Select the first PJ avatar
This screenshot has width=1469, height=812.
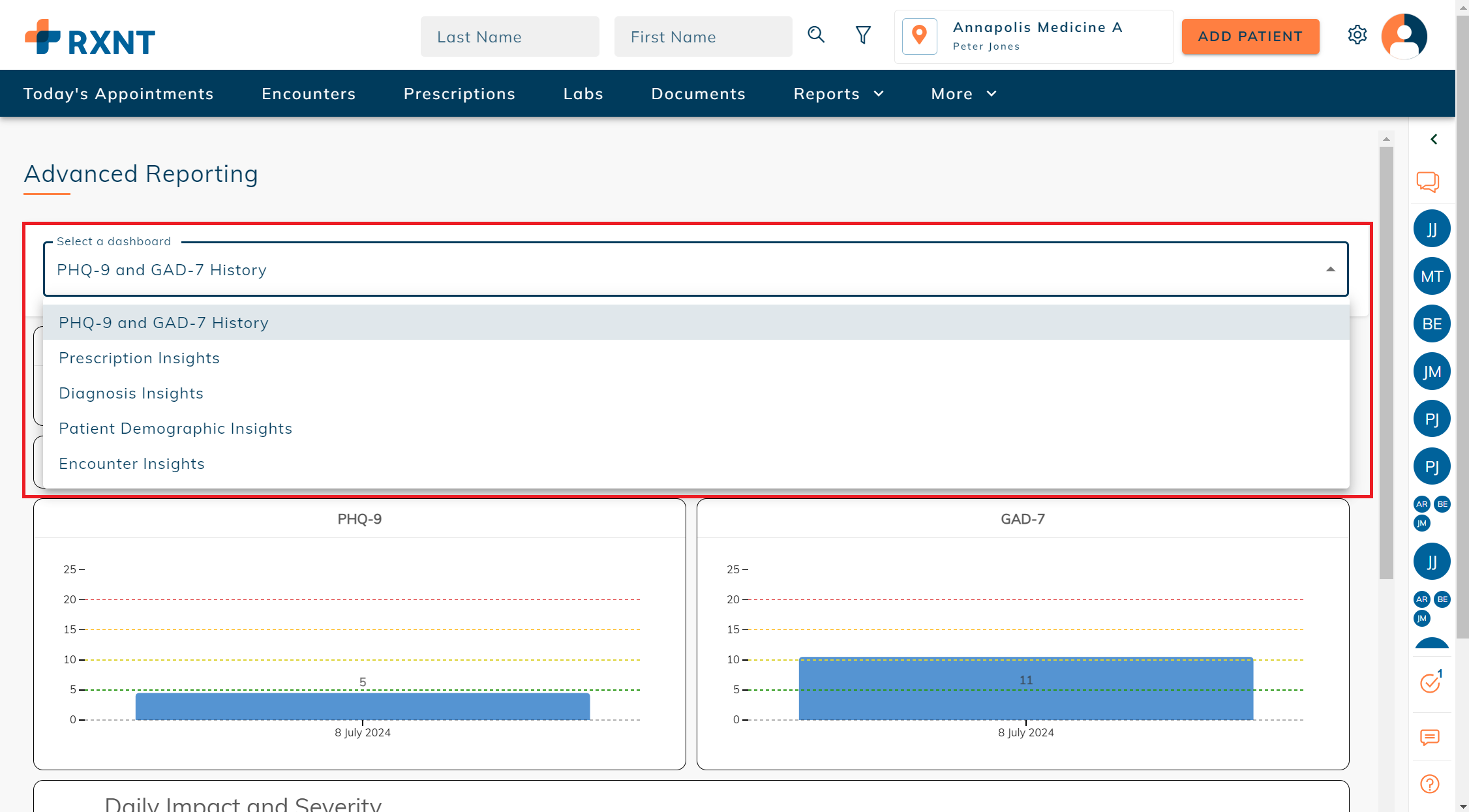pyautogui.click(x=1432, y=419)
